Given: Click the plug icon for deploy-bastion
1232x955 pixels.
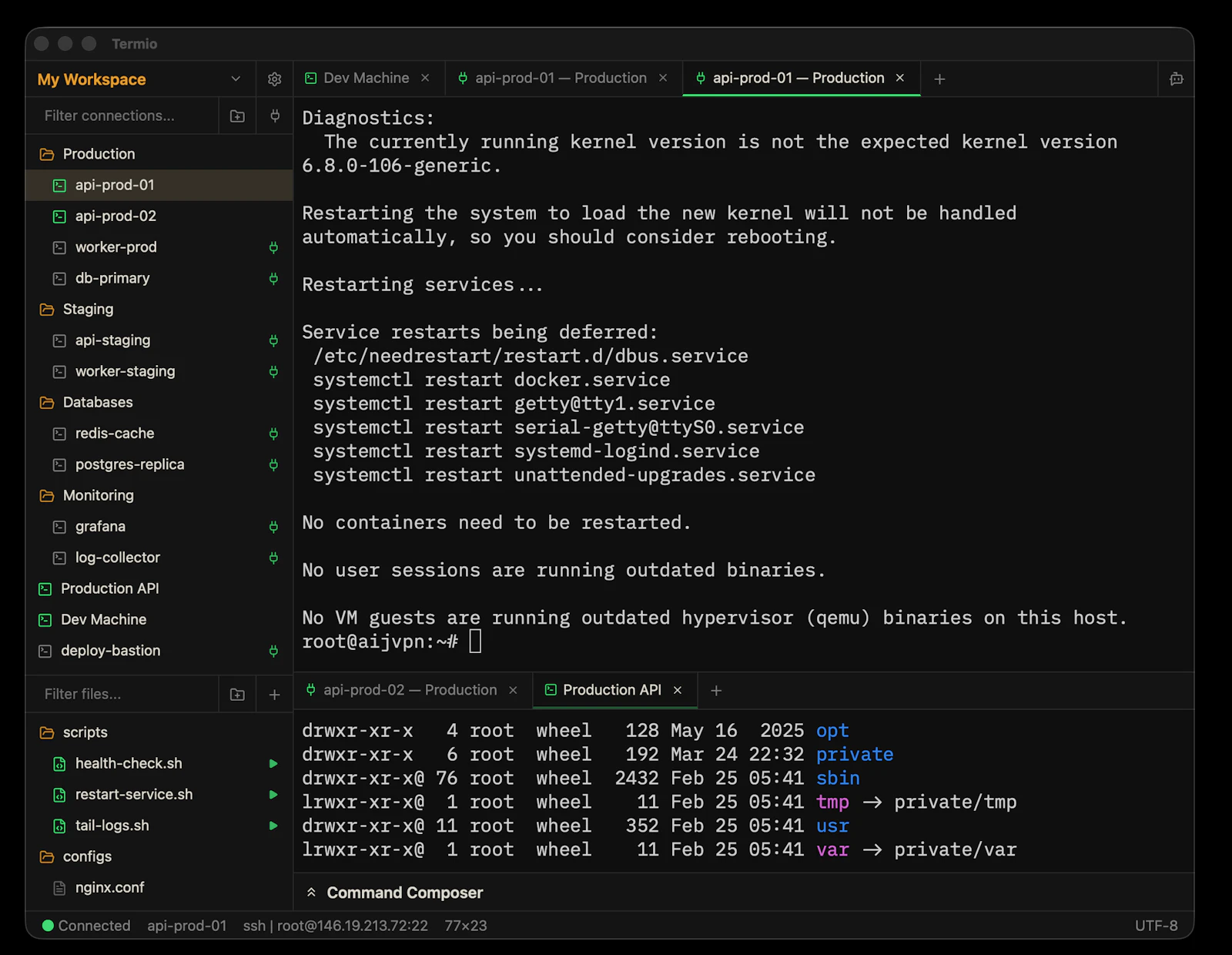Looking at the screenshot, I should coord(273,651).
